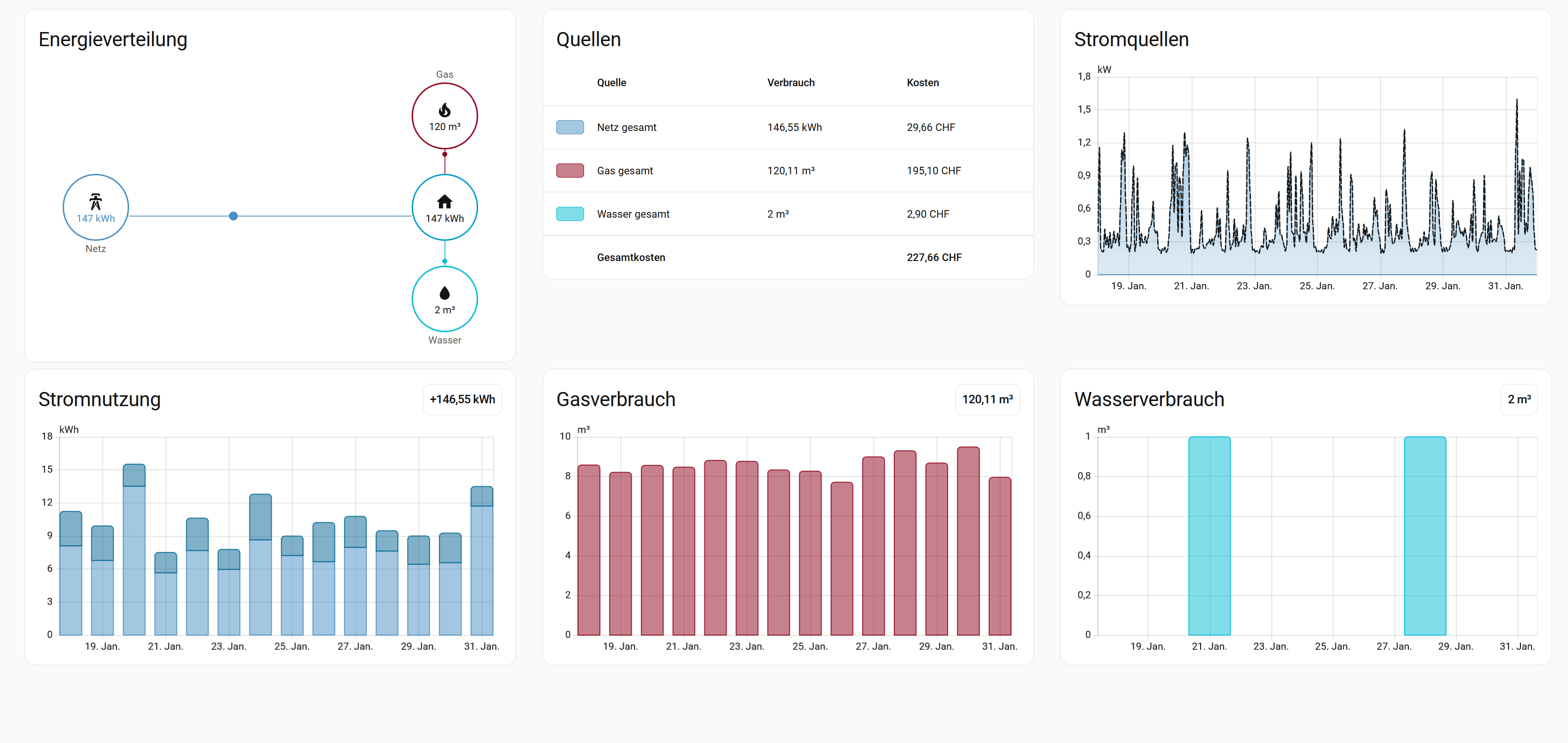
Task: Click the 120,11 m³ gas total badge
Action: pyautogui.click(x=987, y=400)
